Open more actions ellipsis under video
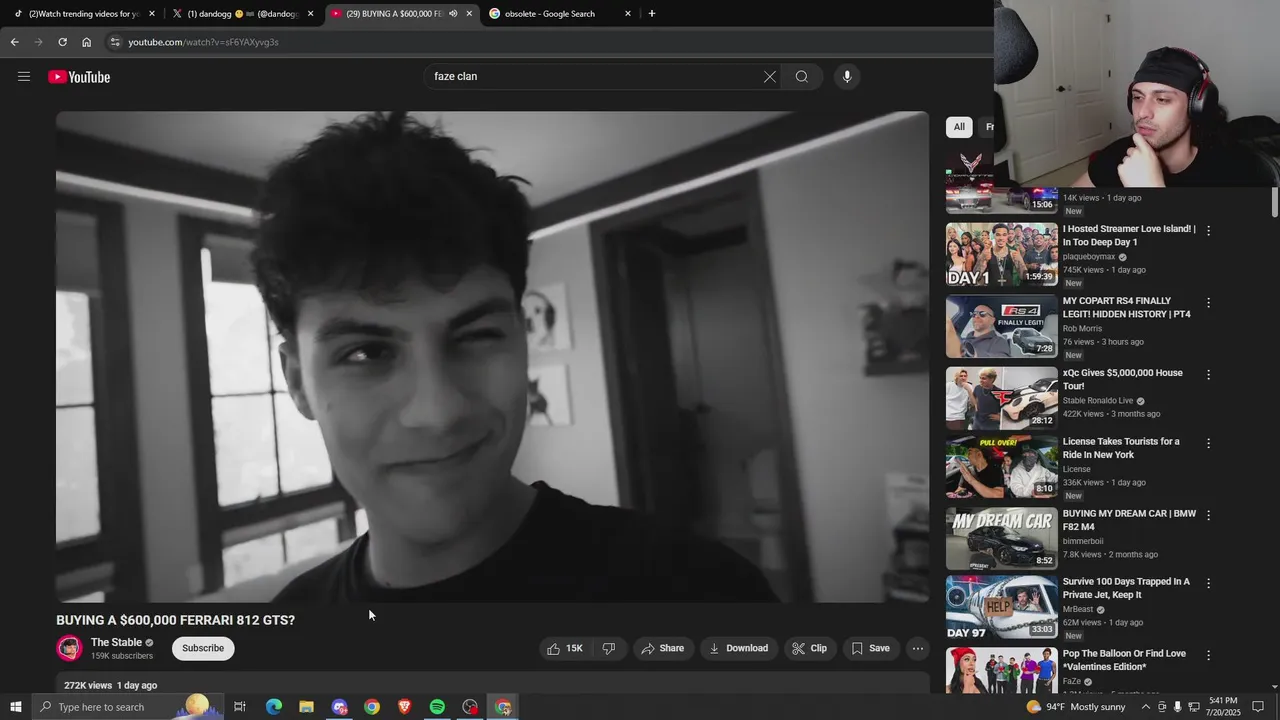Image resolution: width=1280 pixels, height=720 pixels. point(917,648)
